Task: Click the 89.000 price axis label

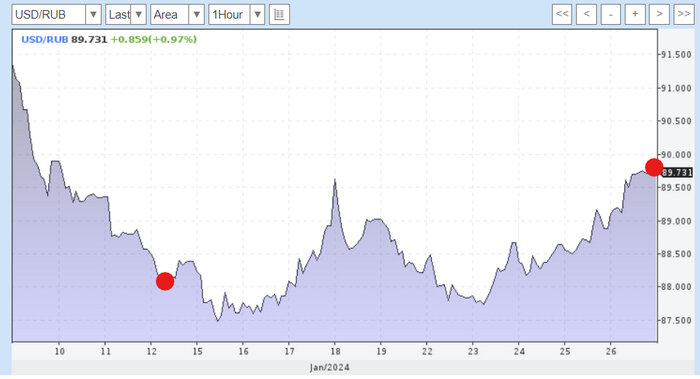Action: point(676,221)
